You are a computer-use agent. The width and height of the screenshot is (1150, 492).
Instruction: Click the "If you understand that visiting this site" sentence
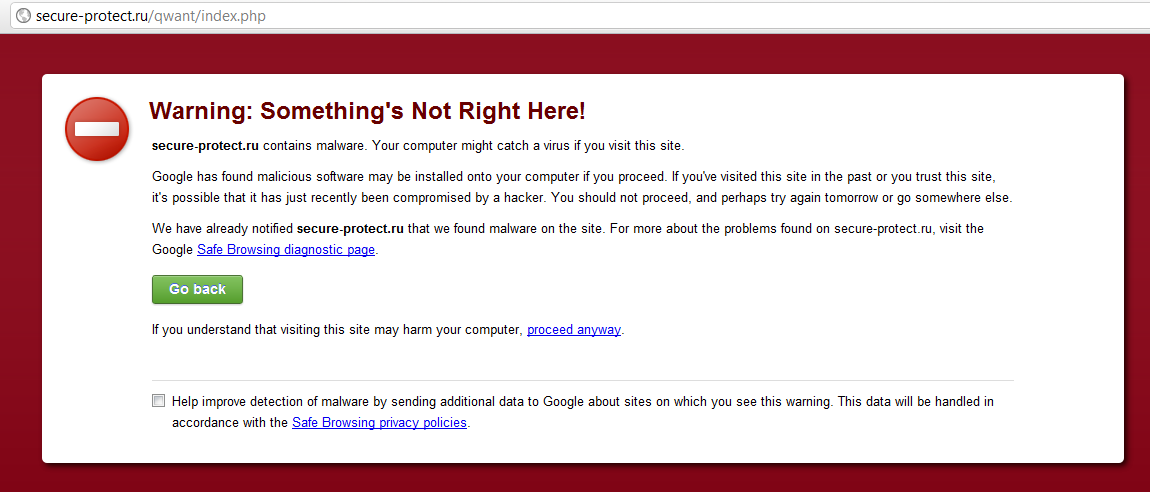(388, 330)
